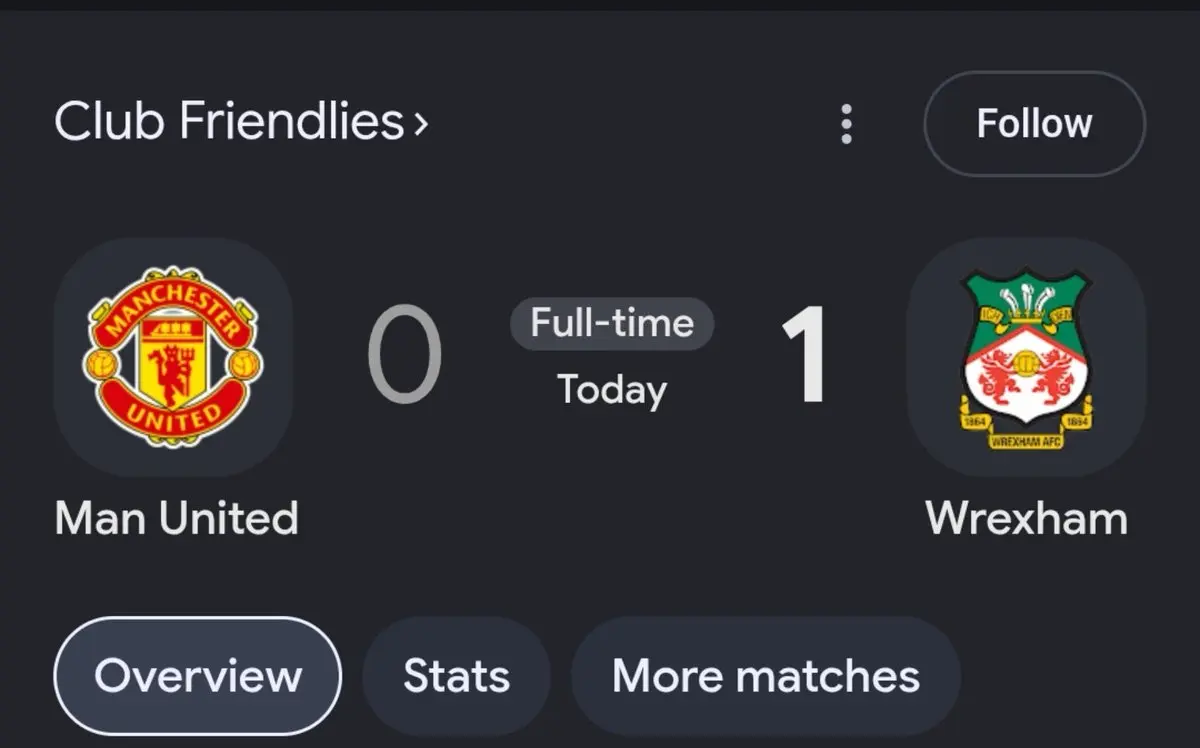This screenshot has width=1200, height=748.
Task: Click the white feathers atop Wrexham crest
Action: coord(1025,295)
